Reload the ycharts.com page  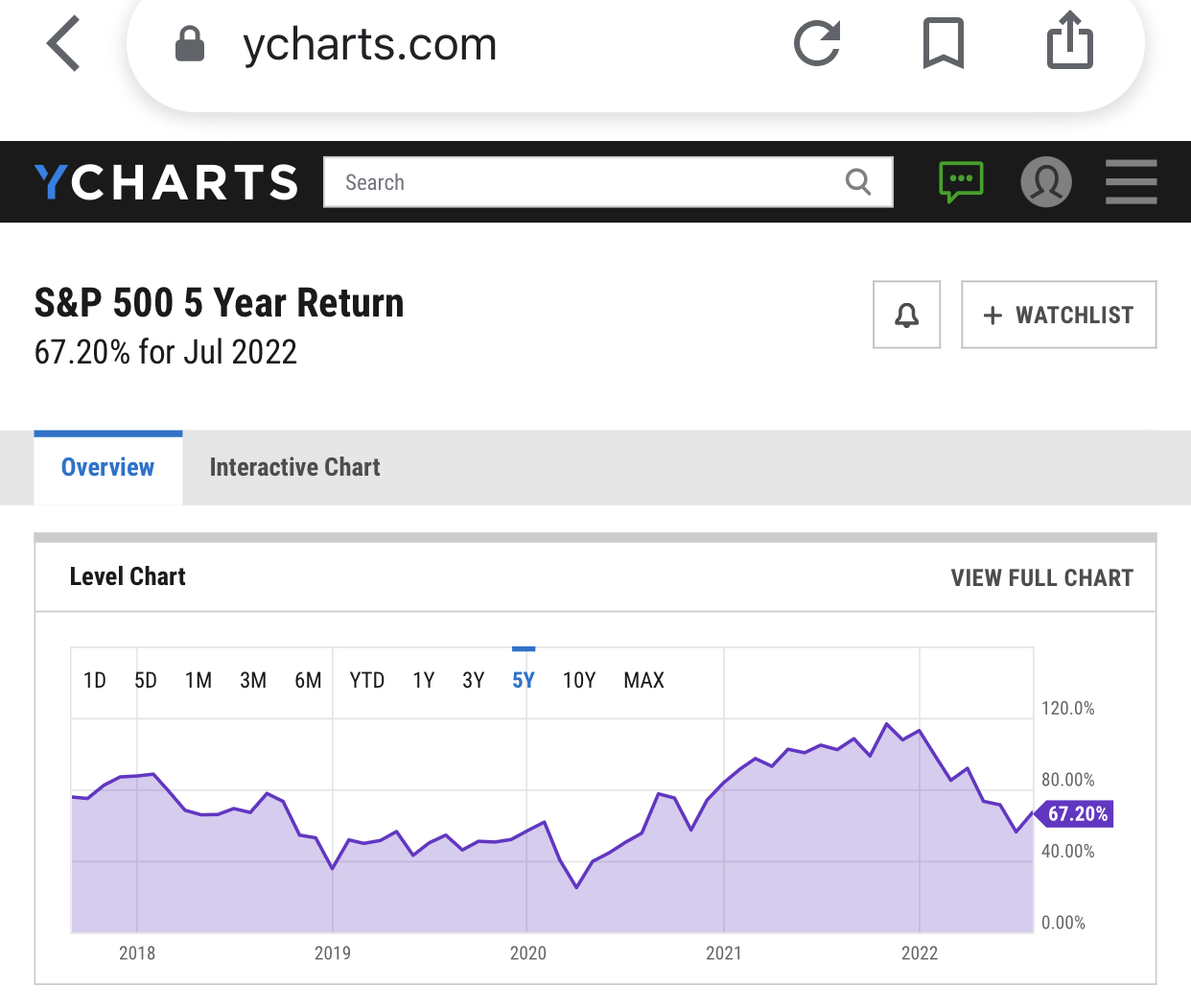(x=817, y=44)
